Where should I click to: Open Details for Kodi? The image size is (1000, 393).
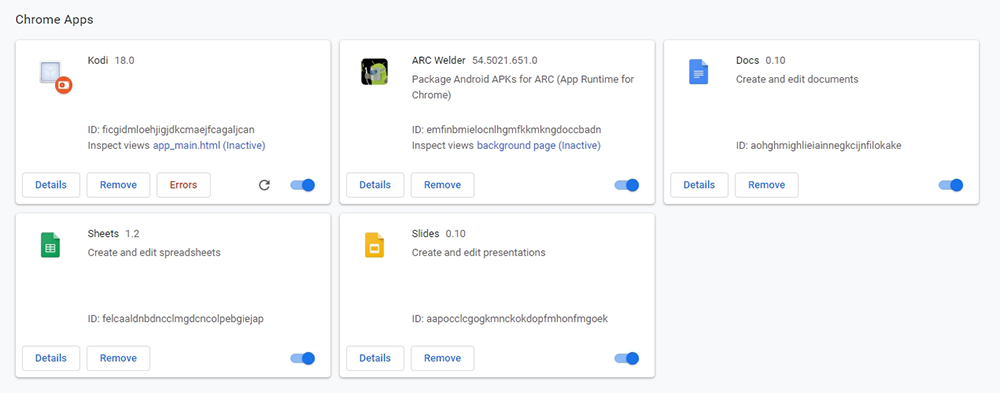pos(51,185)
